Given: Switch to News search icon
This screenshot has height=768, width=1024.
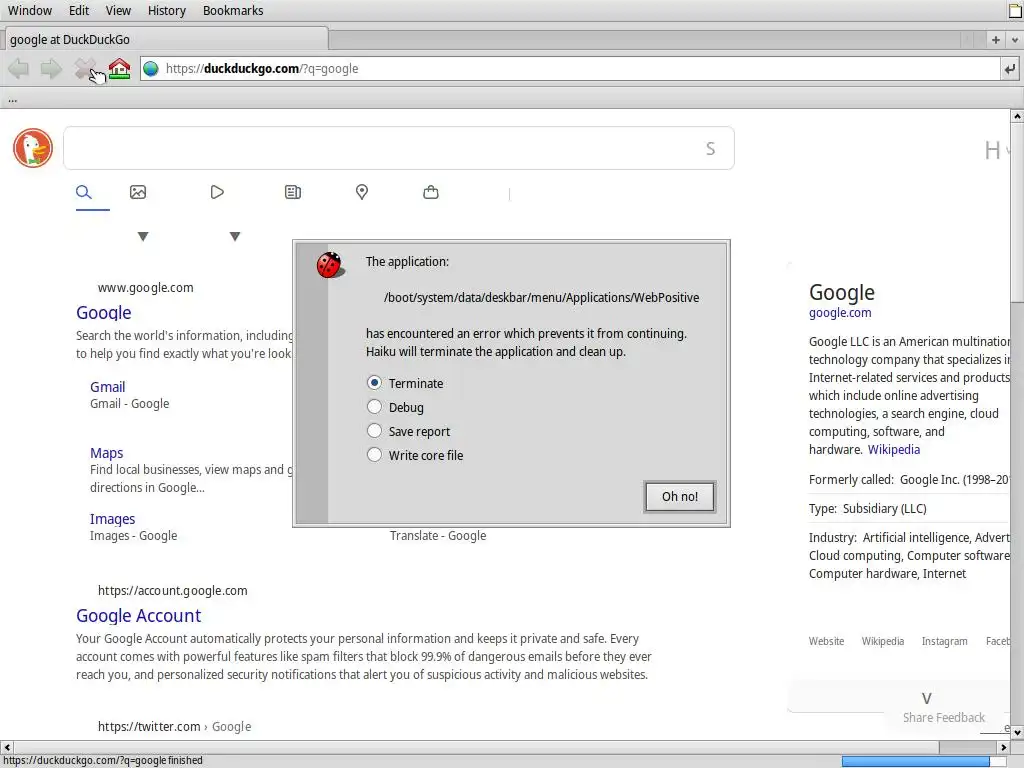Looking at the screenshot, I should coord(293,192).
